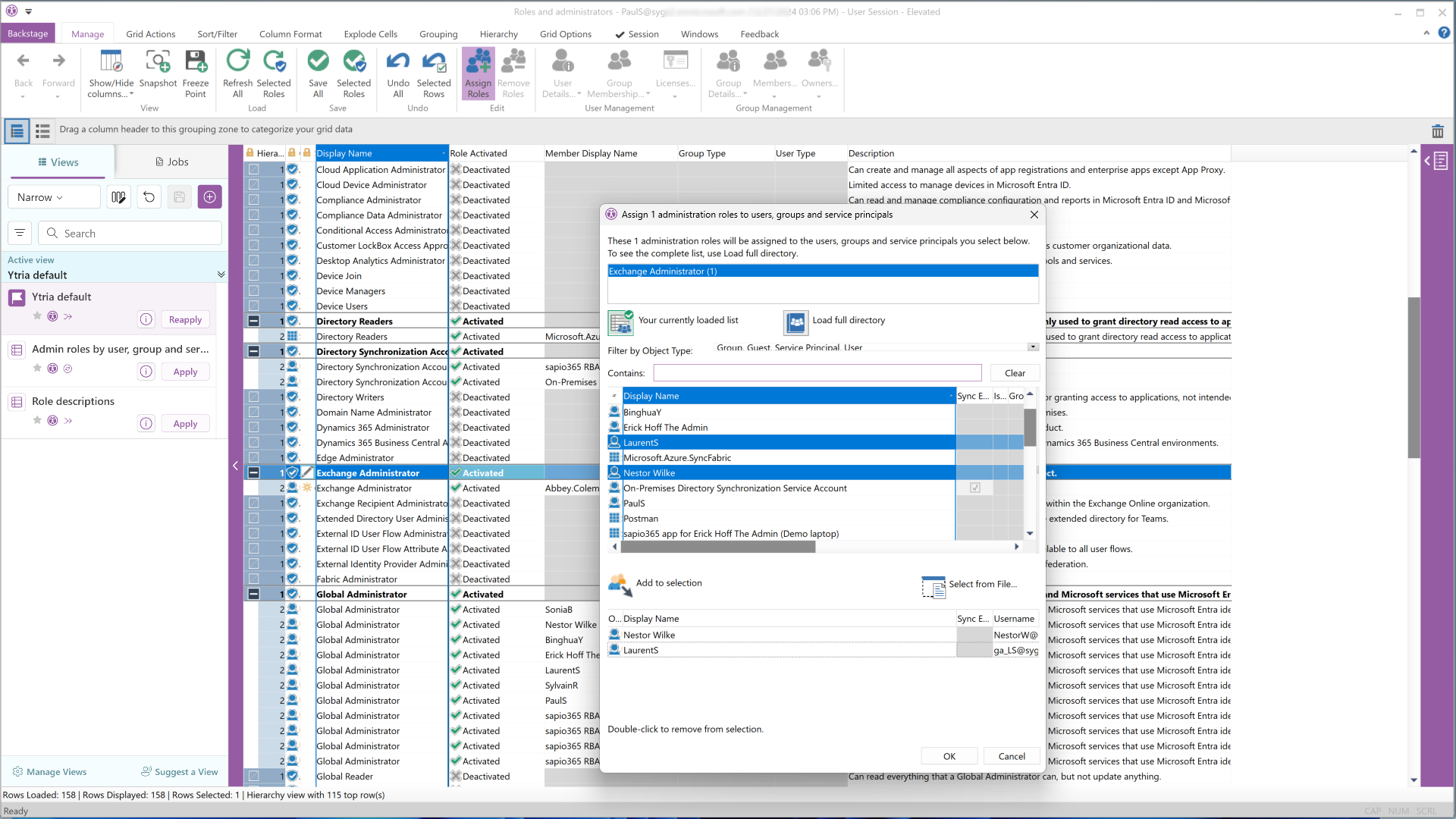Toggle checkbox on Cloud Application Administrator row
The width and height of the screenshot is (1456, 819).
(x=254, y=170)
